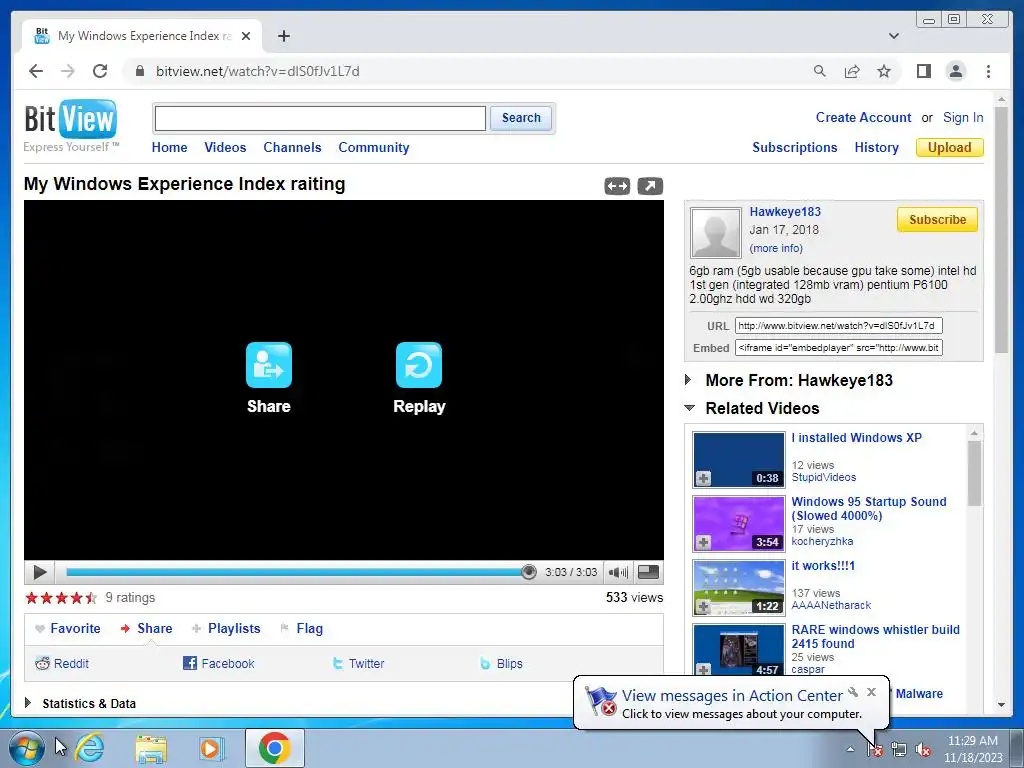Viewport: 1024px width, 768px height.
Task: Click the video progress slider handle
Action: click(529, 572)
